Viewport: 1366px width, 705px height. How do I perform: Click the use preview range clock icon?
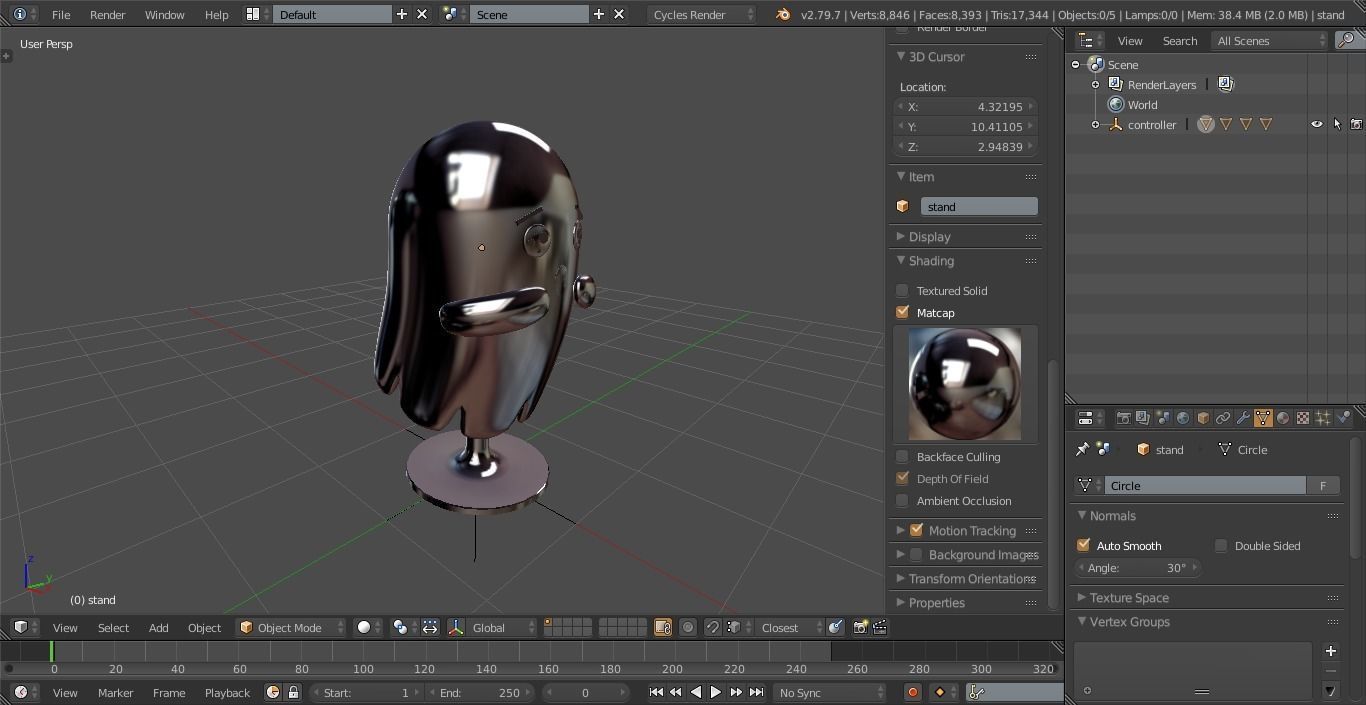coord(273,692)
